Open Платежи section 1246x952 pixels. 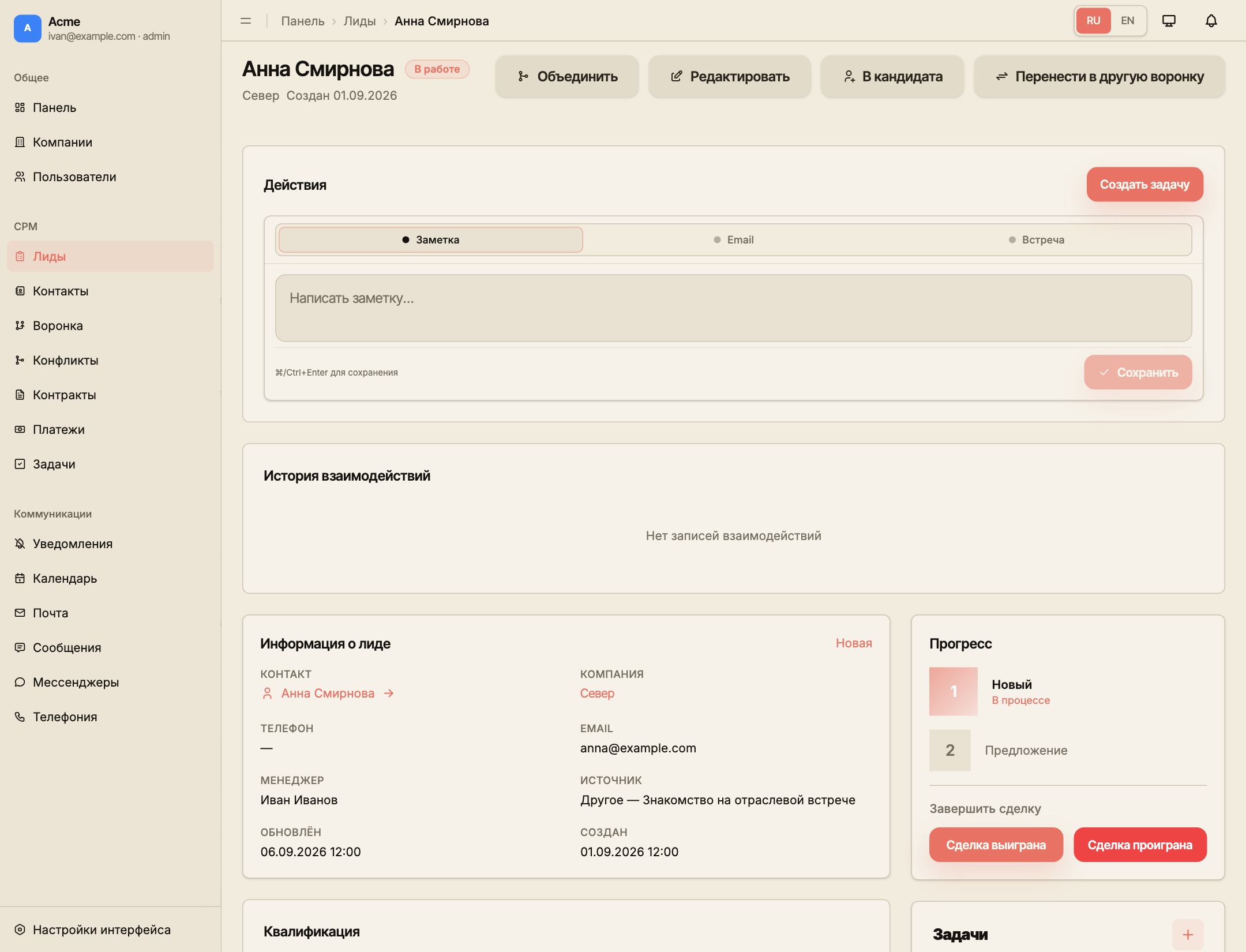[x=110, y=429]
